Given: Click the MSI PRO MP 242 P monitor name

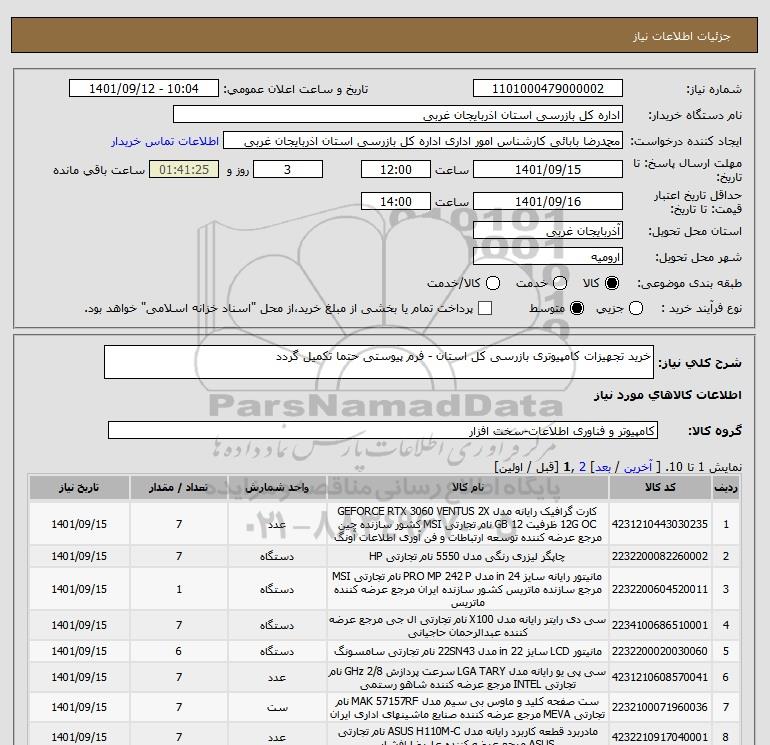Looking at the screenshot, I should pyautogui.click(x=468, y=589).
